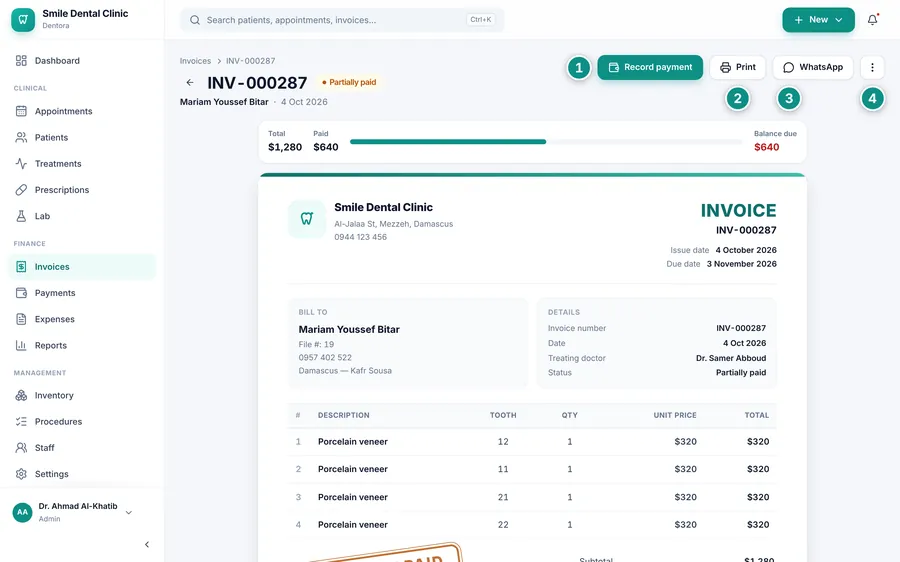Viewport: 900px width, 562px height.
Task: Click the search magnifier icon
Action: point(195,20)
